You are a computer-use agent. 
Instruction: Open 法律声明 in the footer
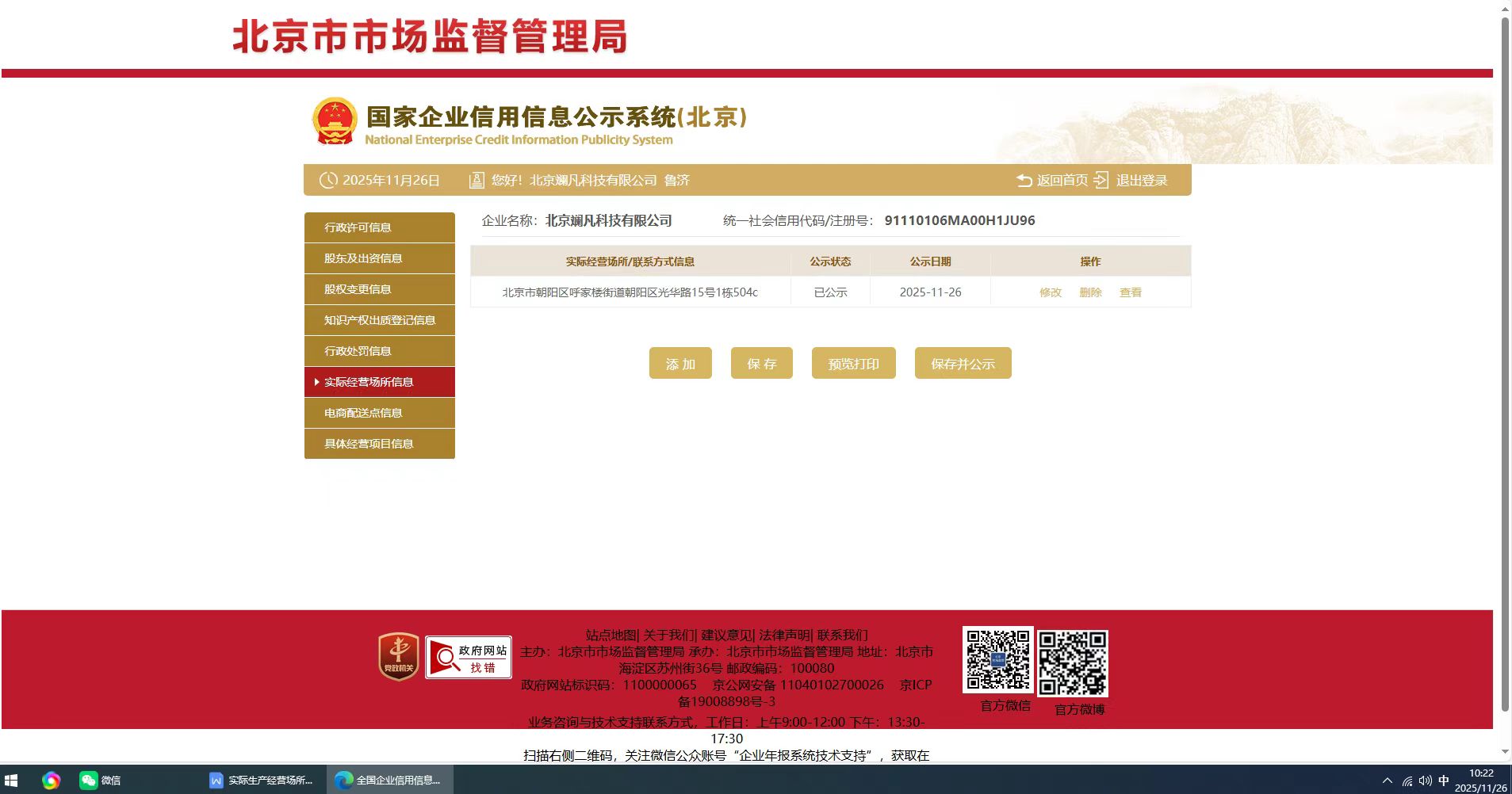pyautogui.click(x=784, y=635)
